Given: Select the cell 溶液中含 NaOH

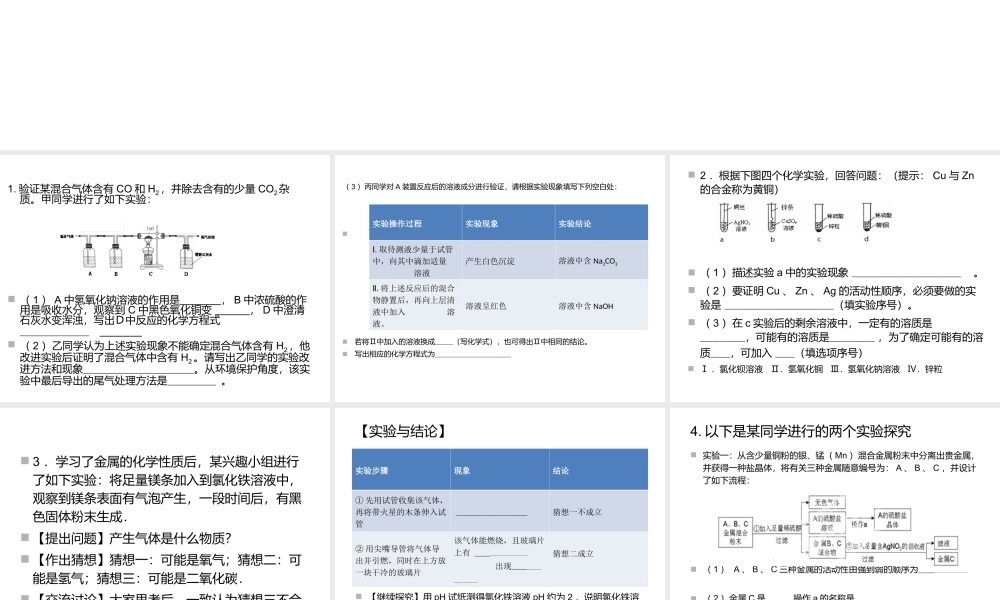Looking at the screenshot, I should 601,305.
